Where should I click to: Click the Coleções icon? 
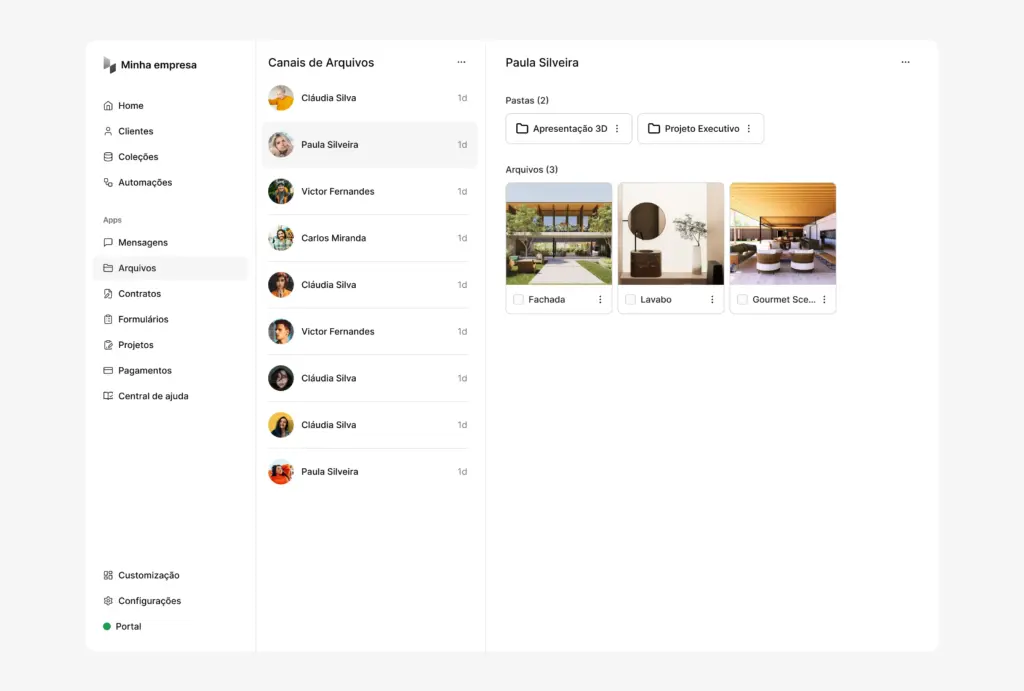(x=108, y=156)
